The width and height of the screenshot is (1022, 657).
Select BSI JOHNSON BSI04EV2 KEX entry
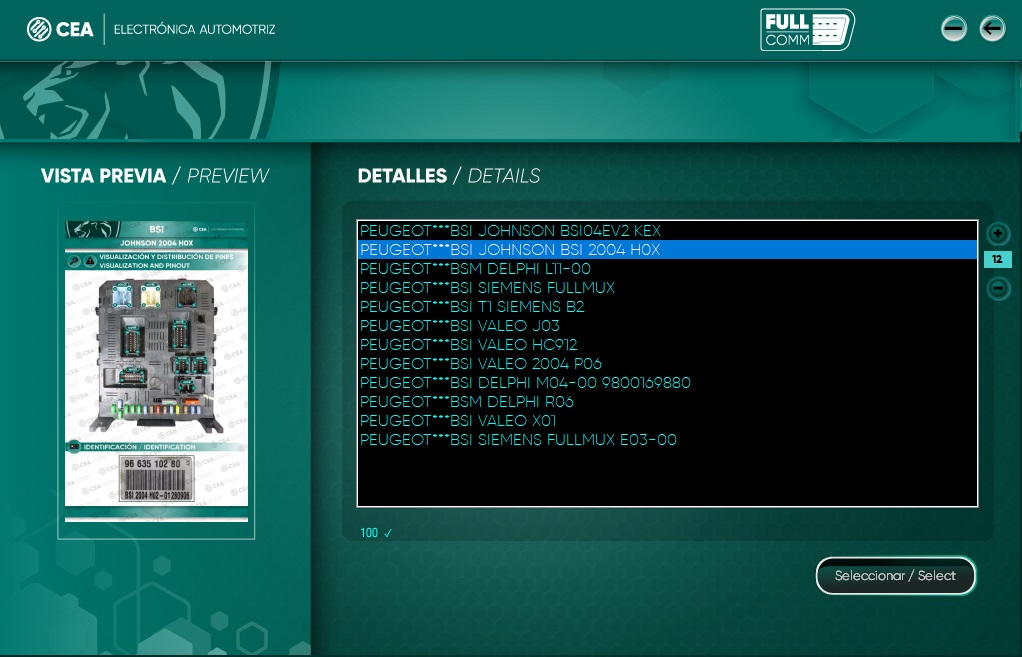click(510, 231)
